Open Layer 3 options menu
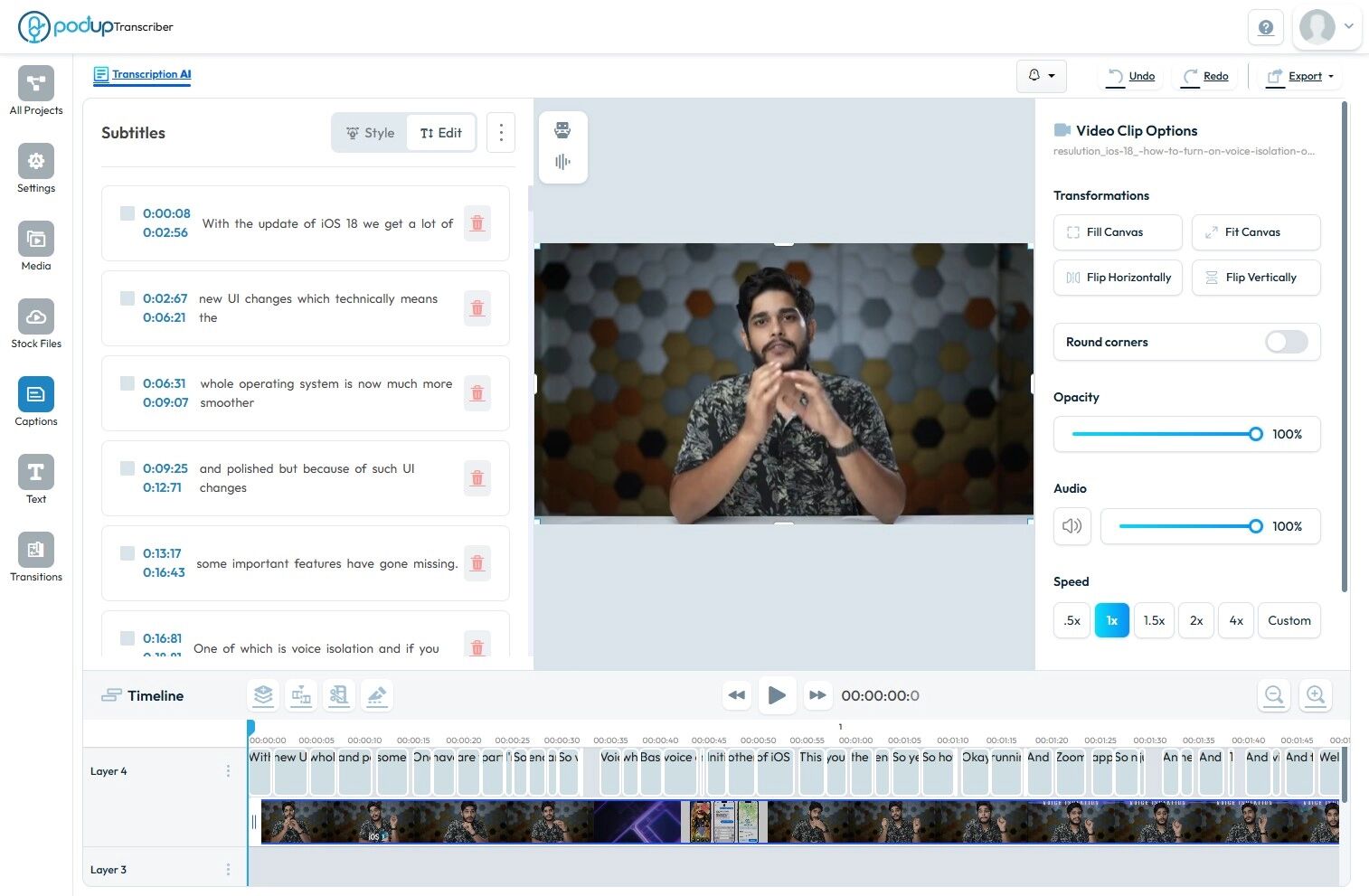Image resolution: width=1369 pixels, height=896 pixels. click(x=228, y=870)
